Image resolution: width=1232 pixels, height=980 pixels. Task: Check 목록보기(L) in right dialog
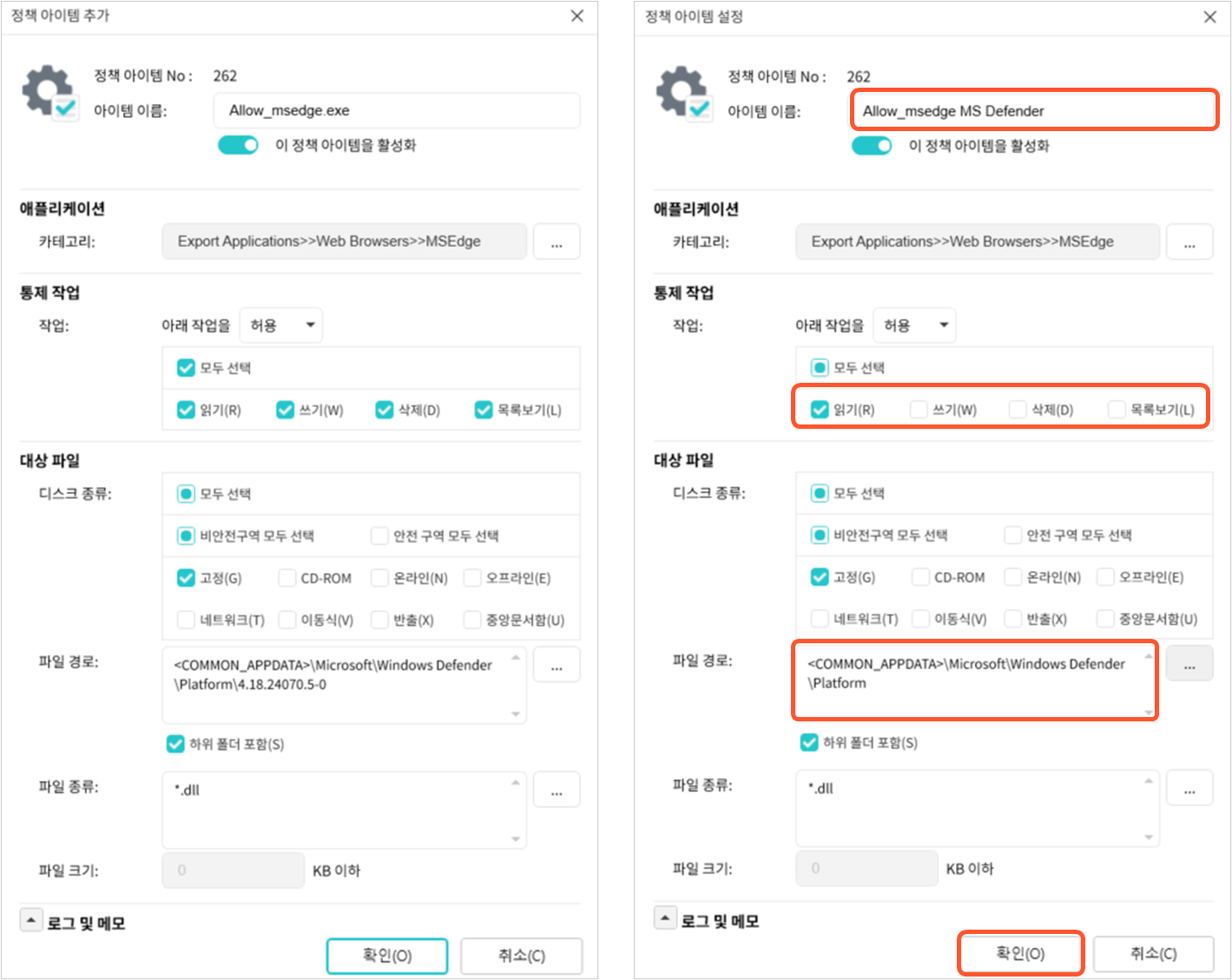point(1117,409)
